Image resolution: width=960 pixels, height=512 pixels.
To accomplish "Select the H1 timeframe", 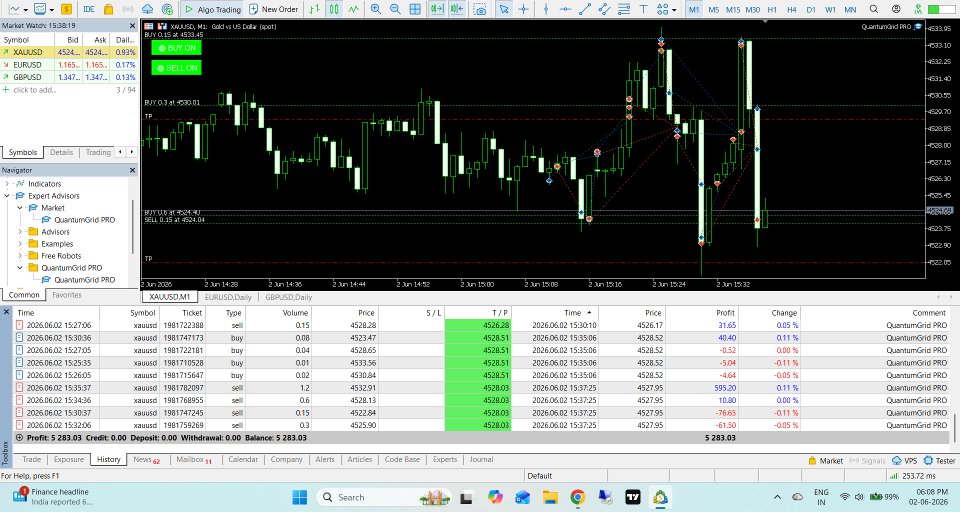I will coord(772,9).
